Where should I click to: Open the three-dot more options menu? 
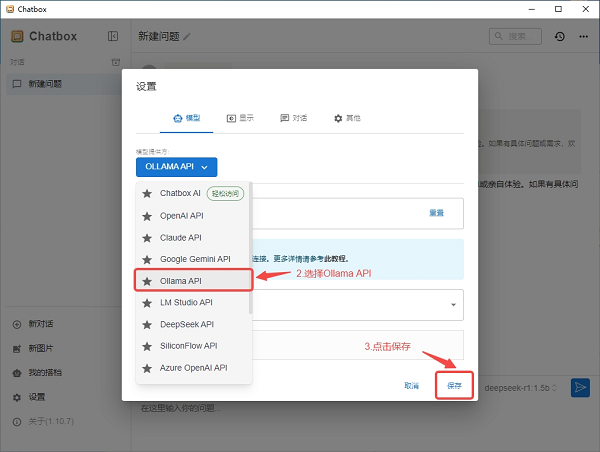pyautogui.click(x=583, y=36)
